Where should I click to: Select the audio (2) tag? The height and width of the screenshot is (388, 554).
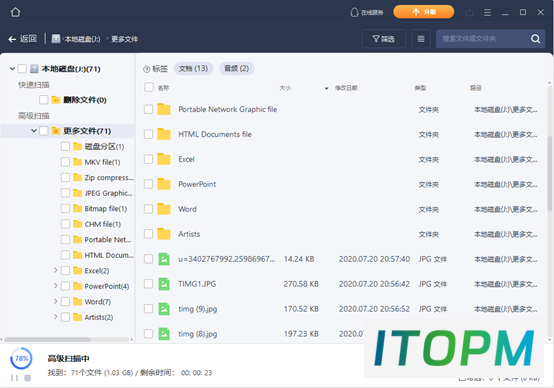[x=236, y=68]
